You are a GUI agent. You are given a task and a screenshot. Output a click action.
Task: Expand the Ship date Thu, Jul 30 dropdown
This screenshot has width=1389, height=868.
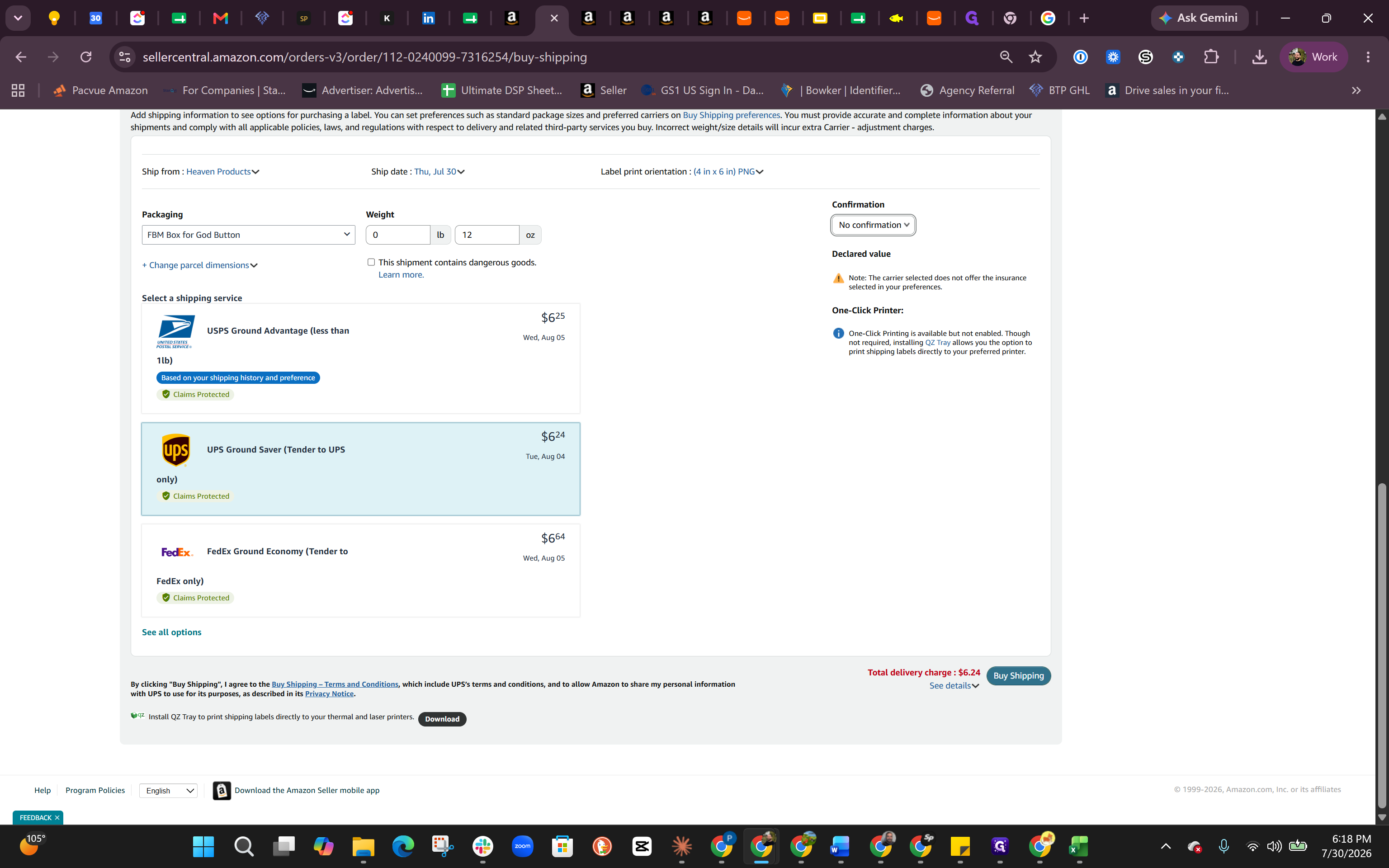click(439, 172)
